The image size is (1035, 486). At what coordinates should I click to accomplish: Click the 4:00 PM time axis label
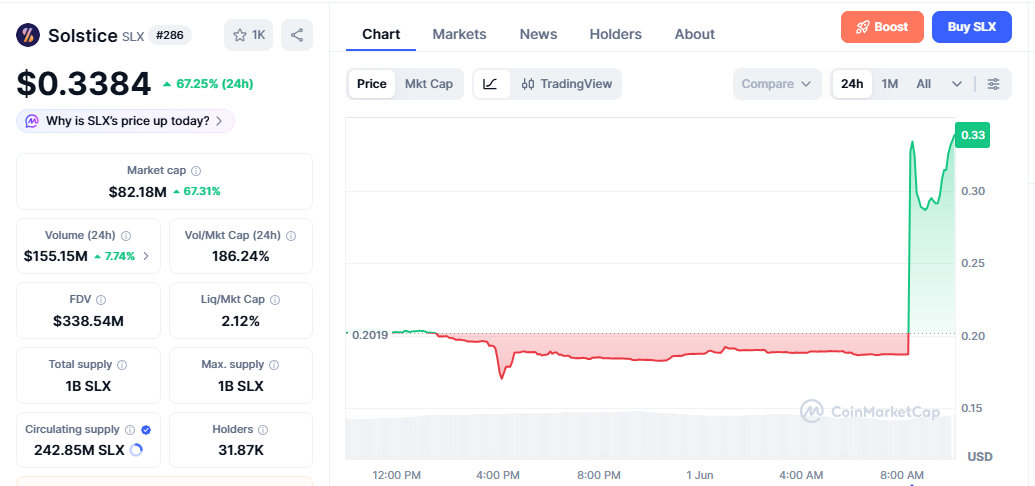point(497,475)
